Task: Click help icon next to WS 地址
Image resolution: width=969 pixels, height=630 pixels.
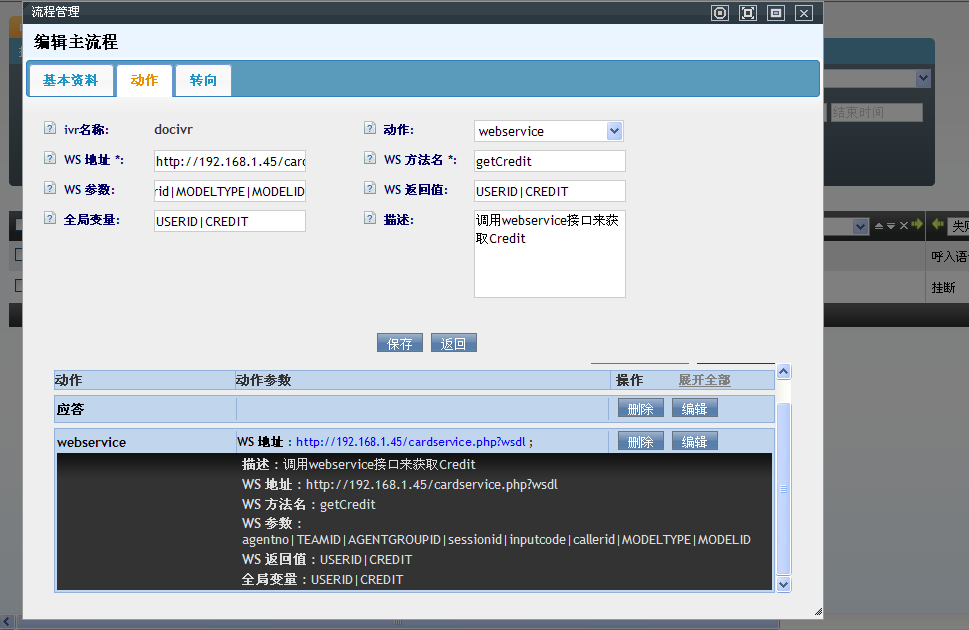Action: pos(50,159)
